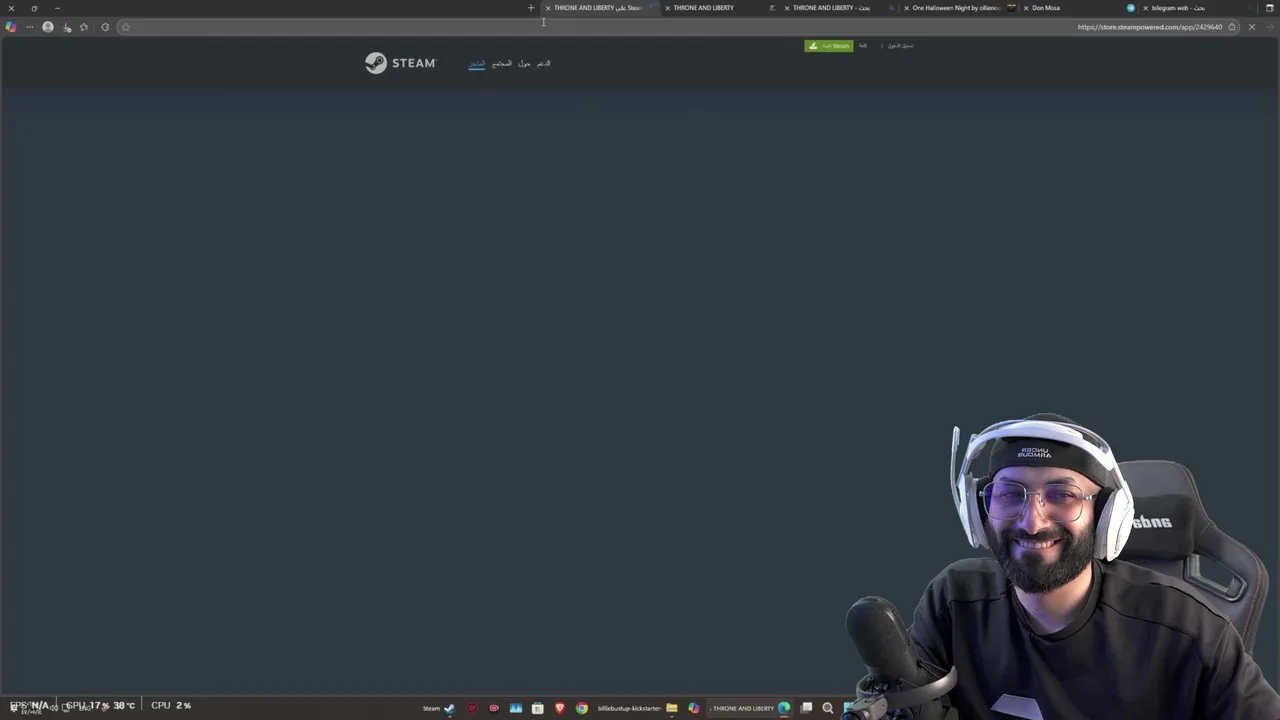Switch to 'THRONE AND LIBERTY على Steam' tab
The width and height of the screenshot is (1280, 720).
(x=600, y=8)
